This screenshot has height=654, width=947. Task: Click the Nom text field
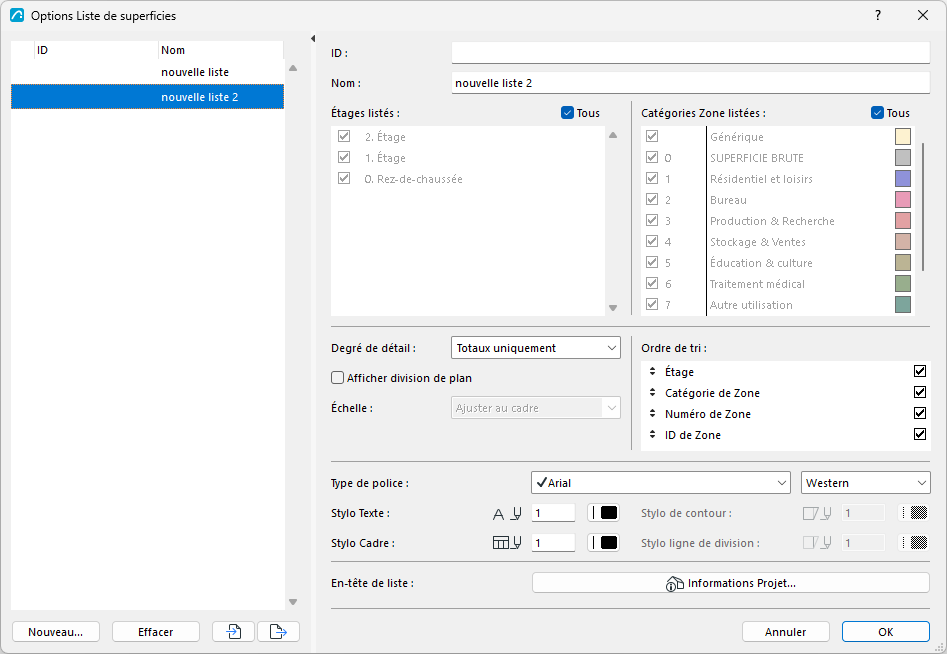[x=691, y=83]
